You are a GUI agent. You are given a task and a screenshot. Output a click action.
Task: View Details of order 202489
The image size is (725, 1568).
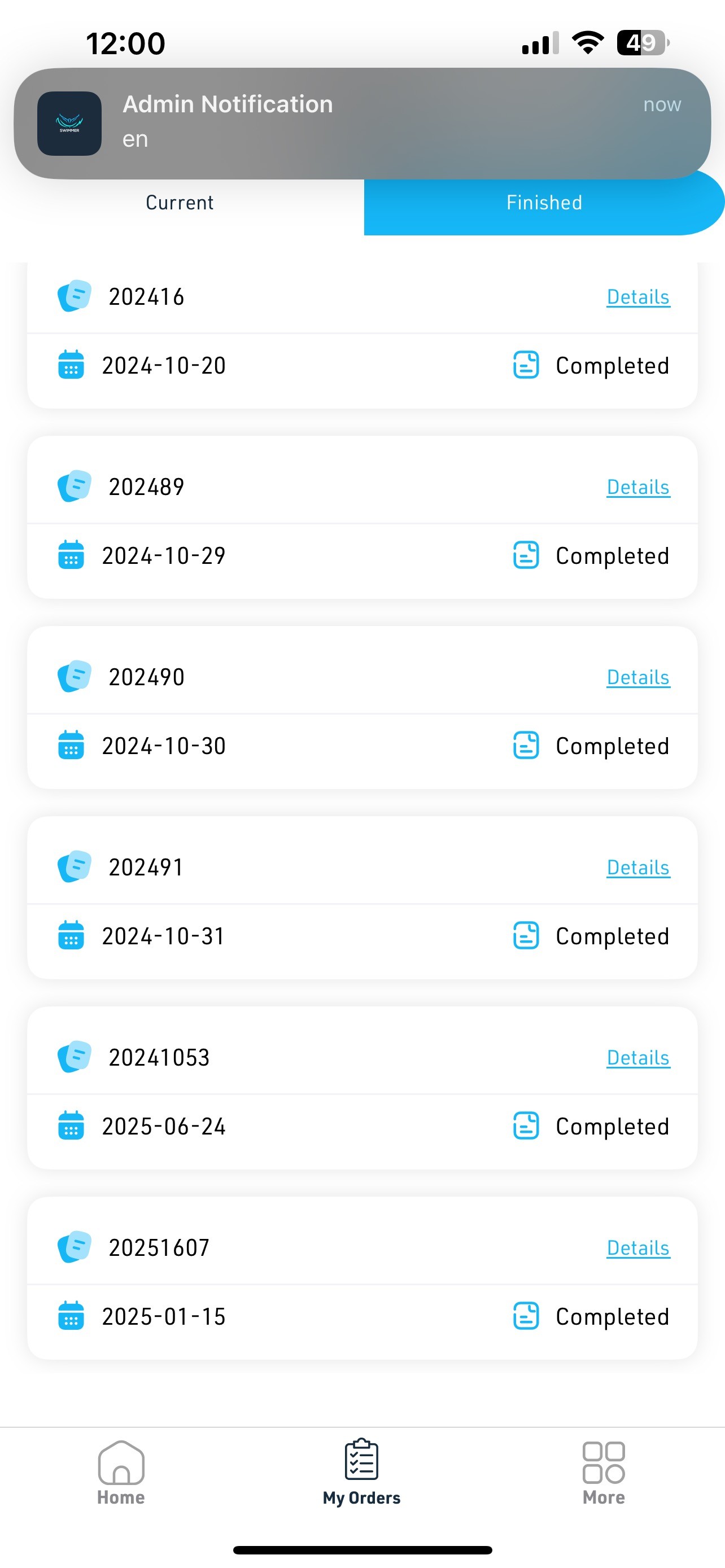[638, 487]
